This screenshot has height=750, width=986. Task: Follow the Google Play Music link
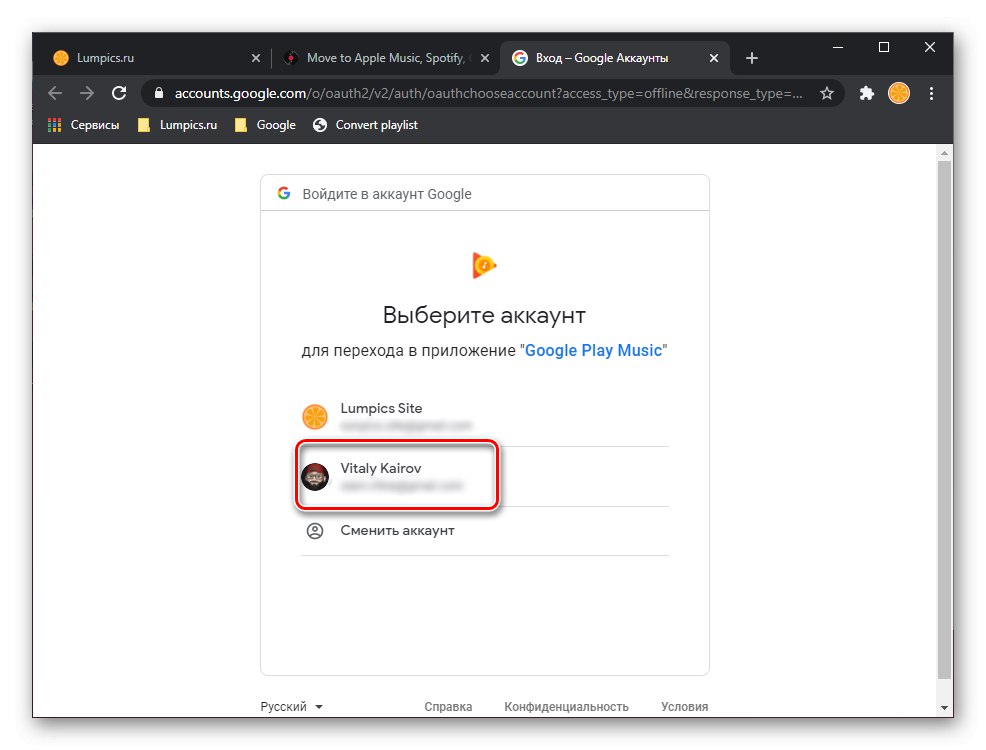[594, 351]
